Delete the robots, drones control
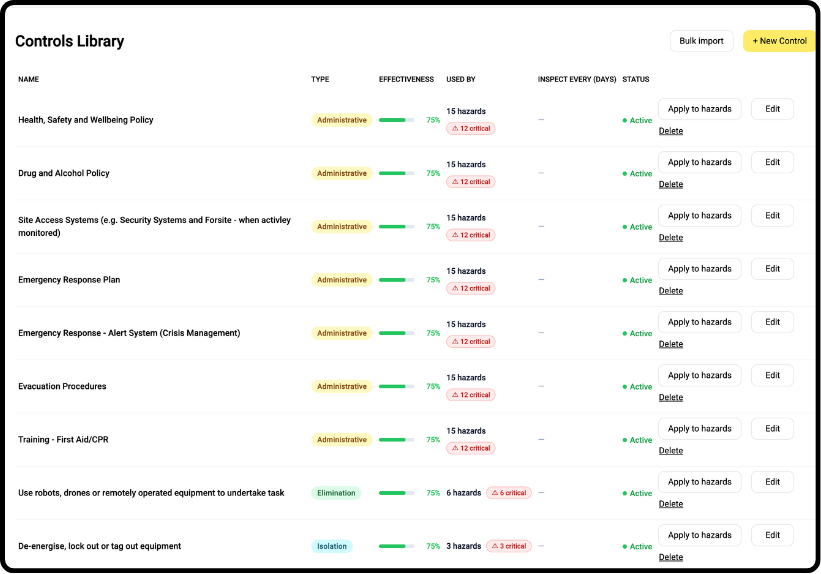The image size is (821, 574). click(671, 504)
